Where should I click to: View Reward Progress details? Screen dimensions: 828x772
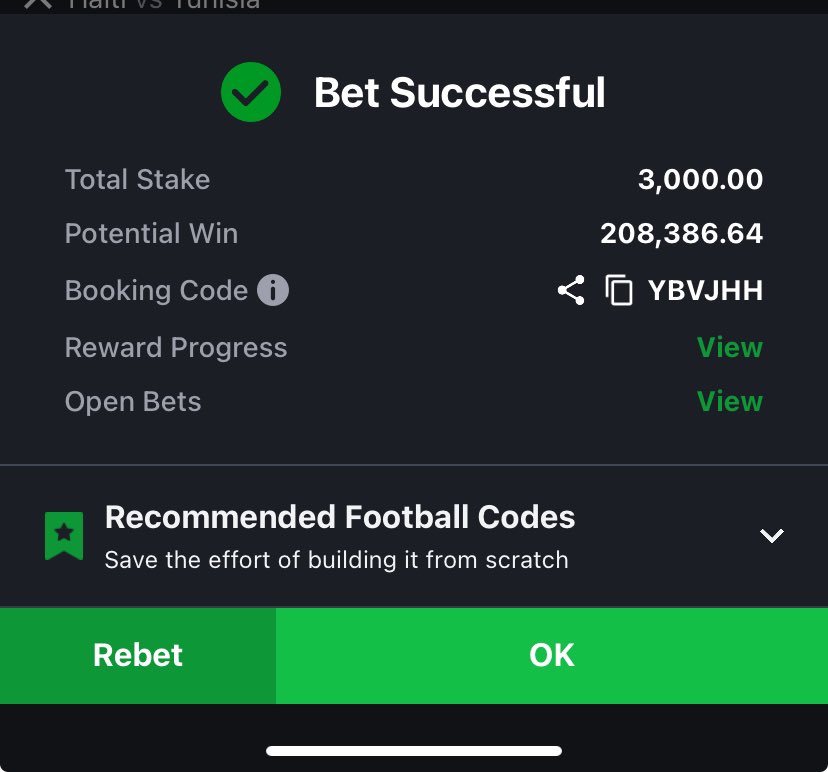[x=729, y=348]
